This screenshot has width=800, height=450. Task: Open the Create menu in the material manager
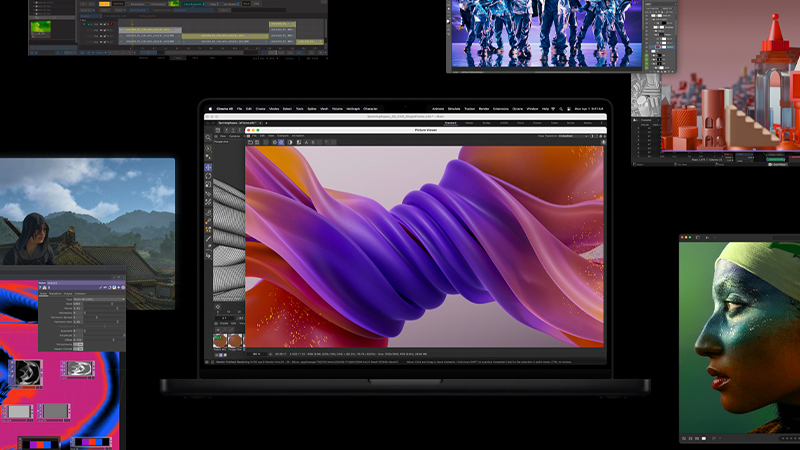tap(224, 323)
